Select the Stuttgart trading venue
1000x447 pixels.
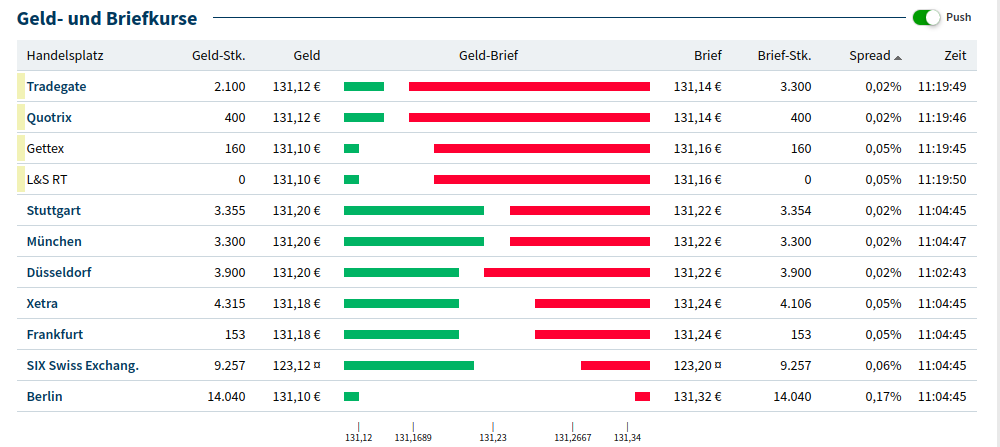pyautogui.click(x=53, y=211)
